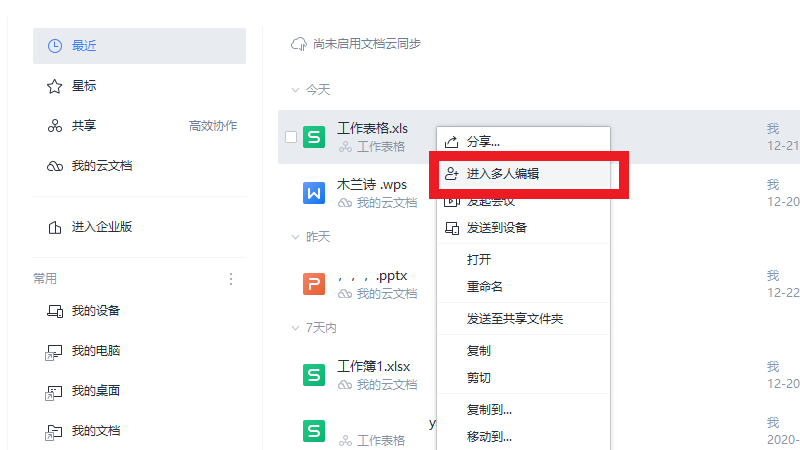Click the clock icon beside 最近
The height and width of the screenshot is (450, 800).
55,46
